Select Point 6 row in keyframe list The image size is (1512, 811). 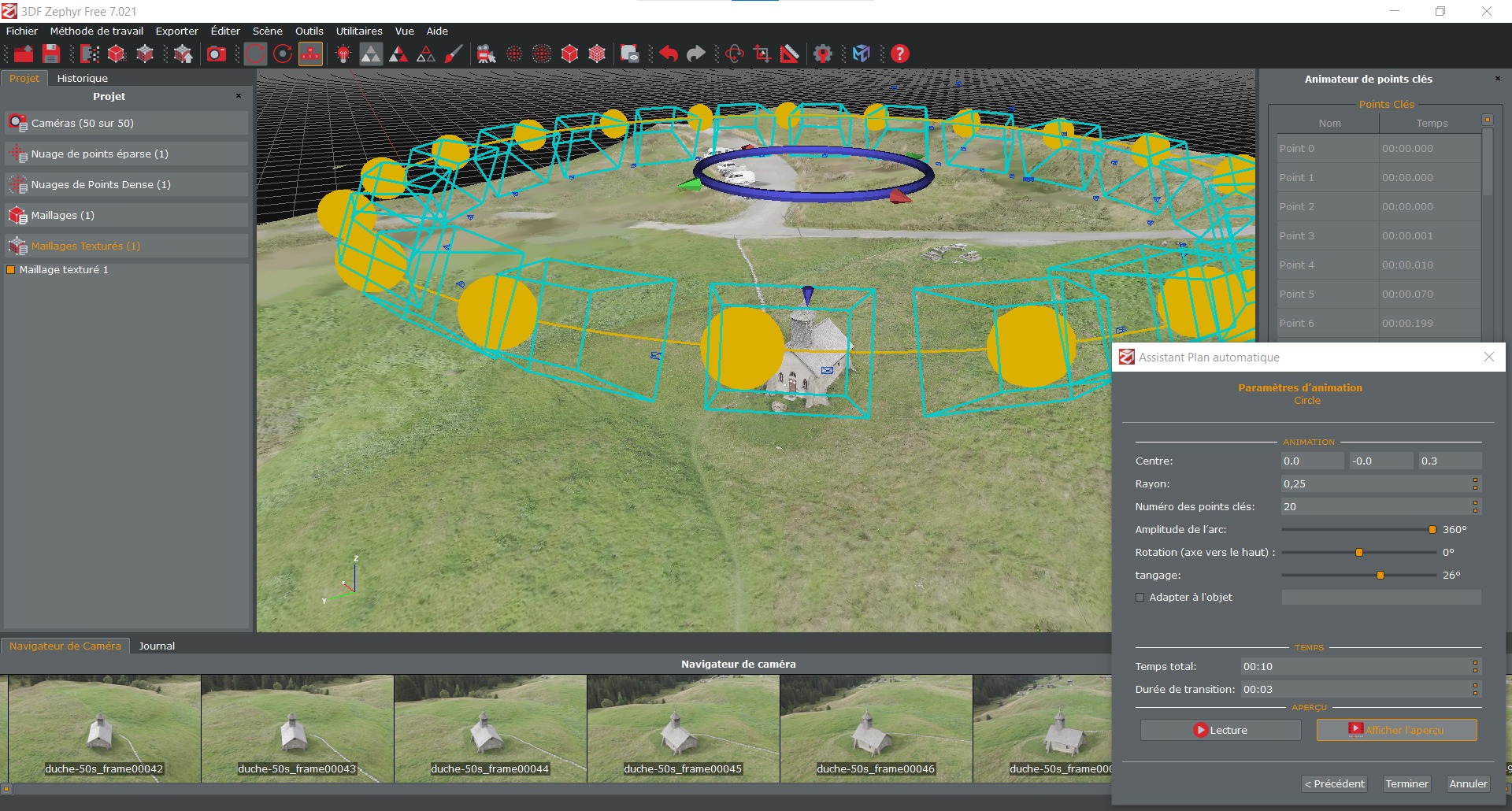(x=1379, y=323)
